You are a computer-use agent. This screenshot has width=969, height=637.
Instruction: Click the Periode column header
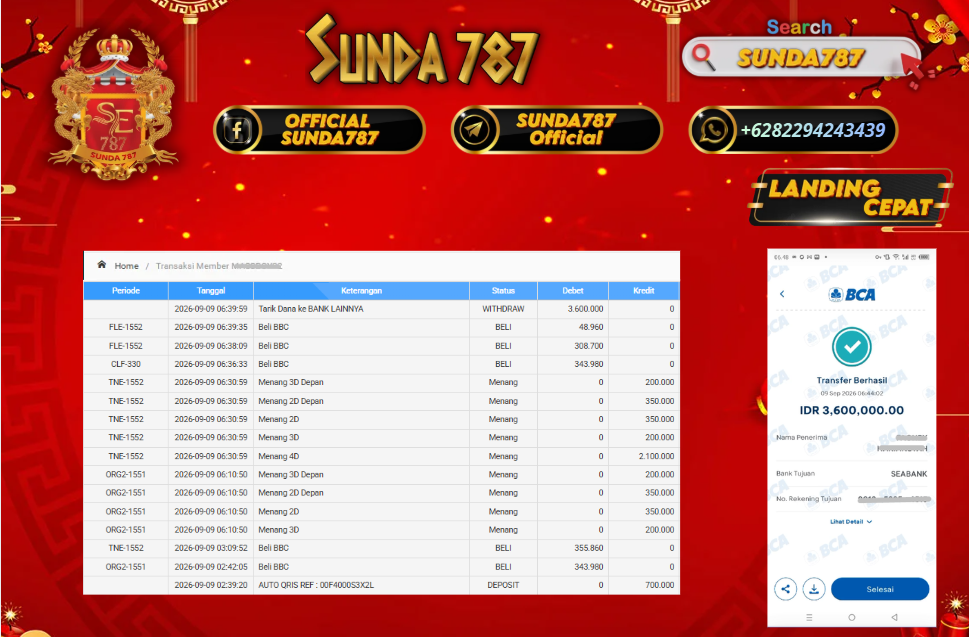click(126, 290)
